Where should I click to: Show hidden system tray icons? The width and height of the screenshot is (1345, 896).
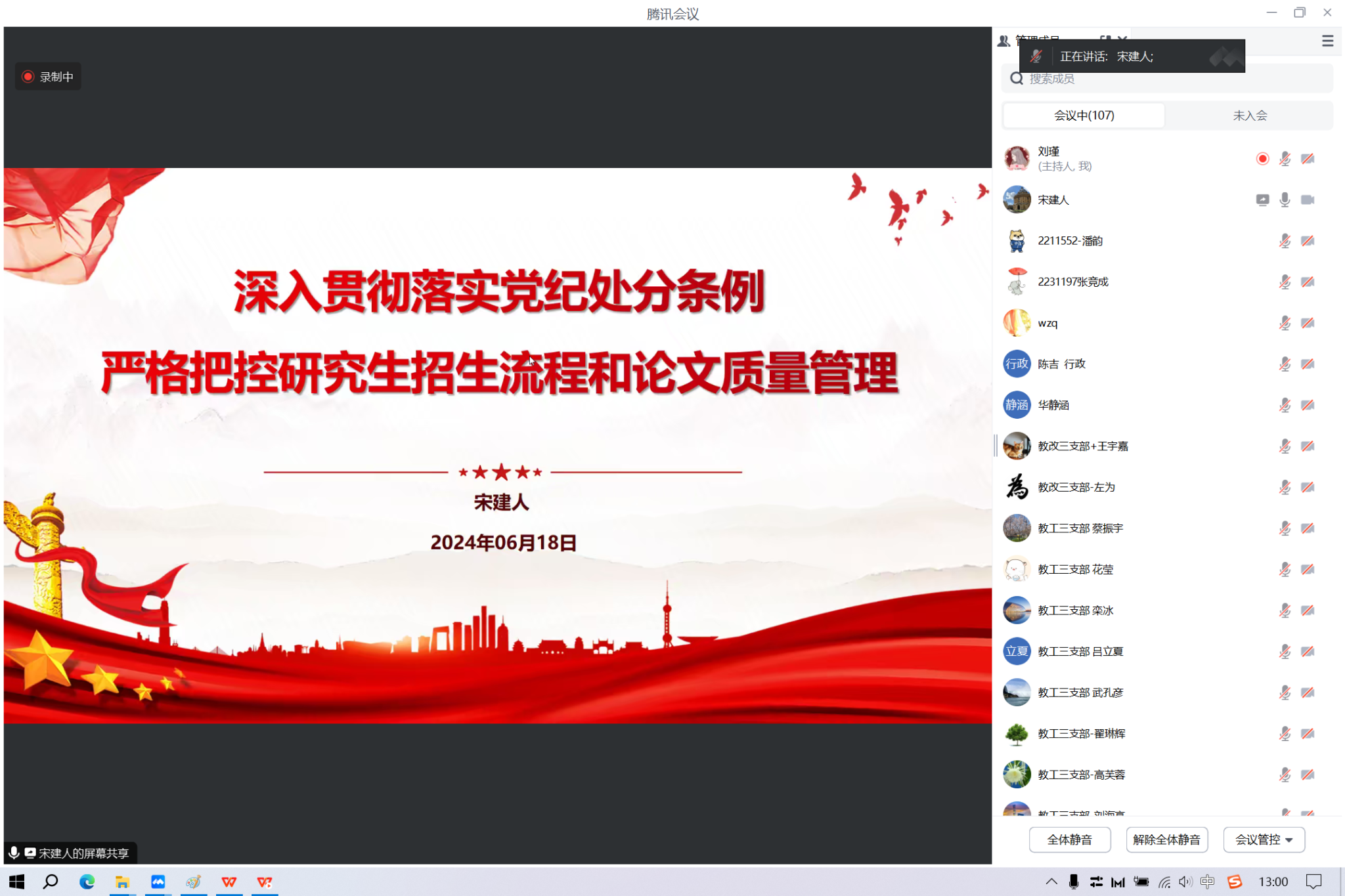point(1051,882)
